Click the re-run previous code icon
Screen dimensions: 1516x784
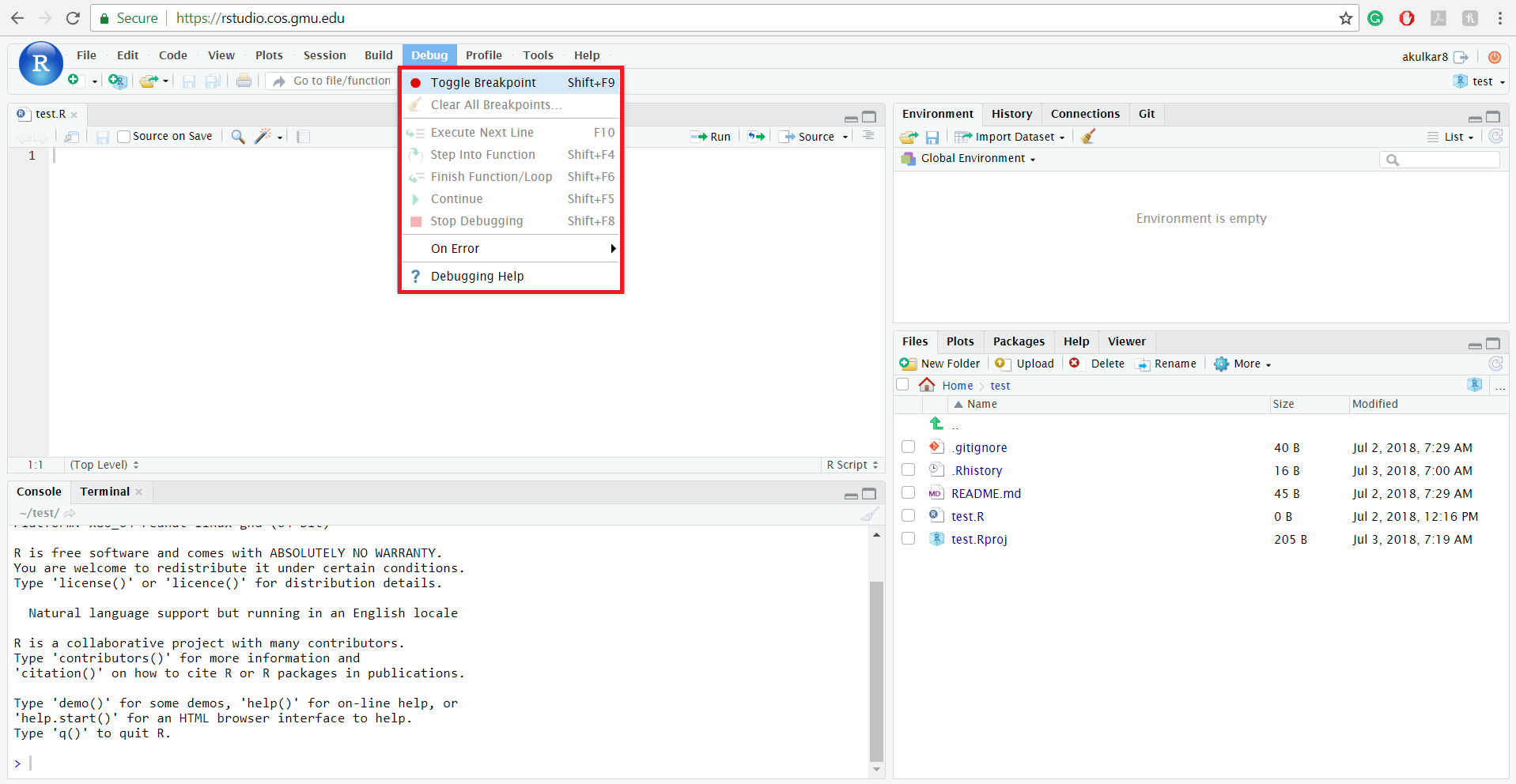(x=757, y=137)
